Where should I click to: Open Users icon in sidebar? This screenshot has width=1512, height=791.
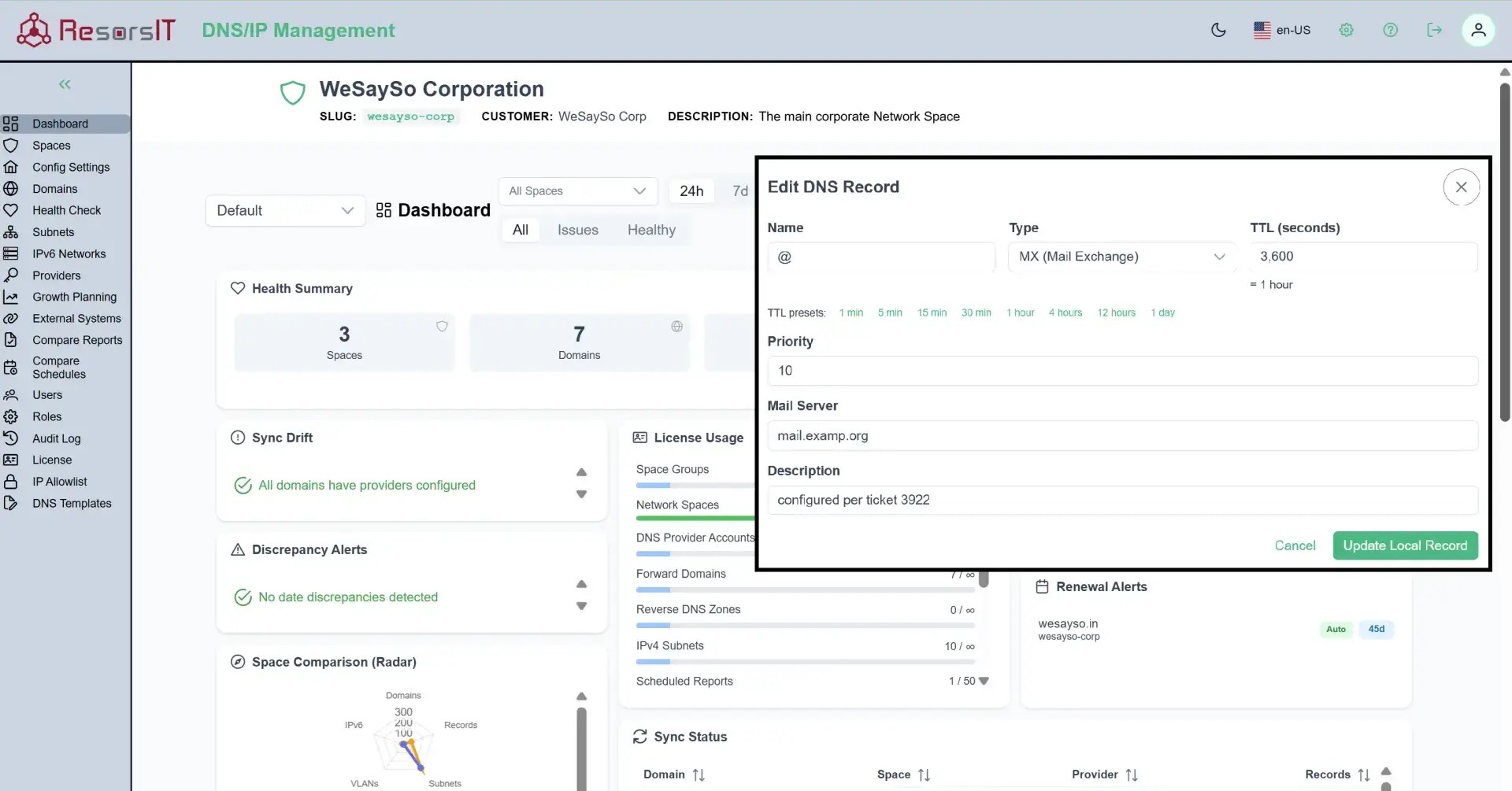coord(11,395)
